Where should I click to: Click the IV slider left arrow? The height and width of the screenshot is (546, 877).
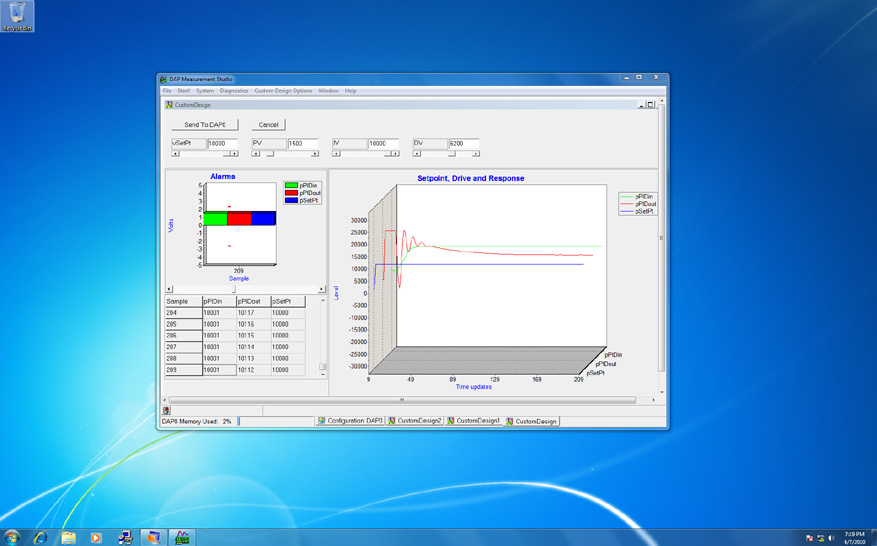pos(336,153)
